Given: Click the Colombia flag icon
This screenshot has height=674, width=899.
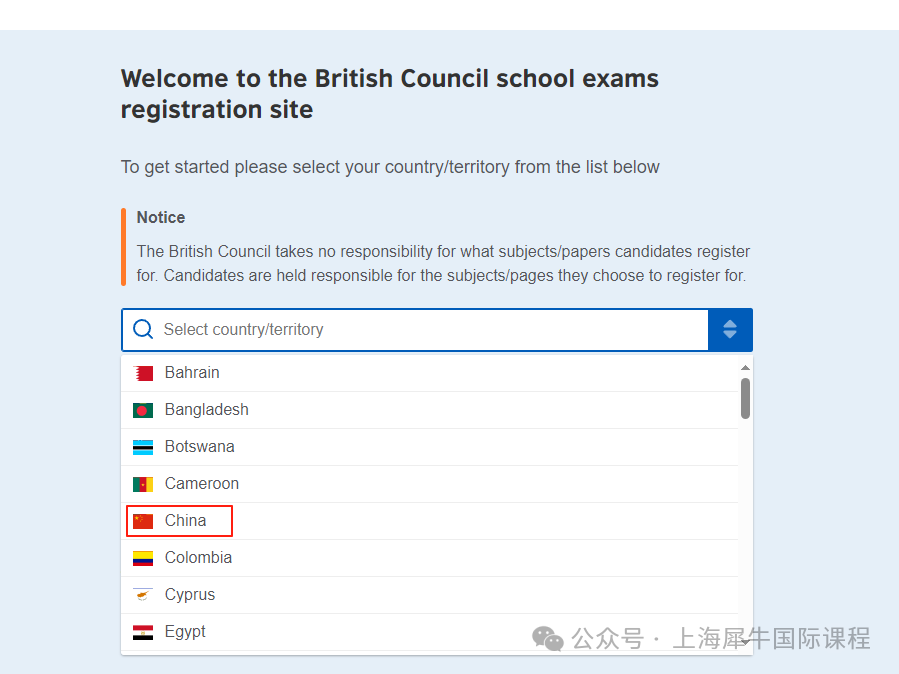Looking at the screenshot, I should pyautogui.click(x=143, y=558).
